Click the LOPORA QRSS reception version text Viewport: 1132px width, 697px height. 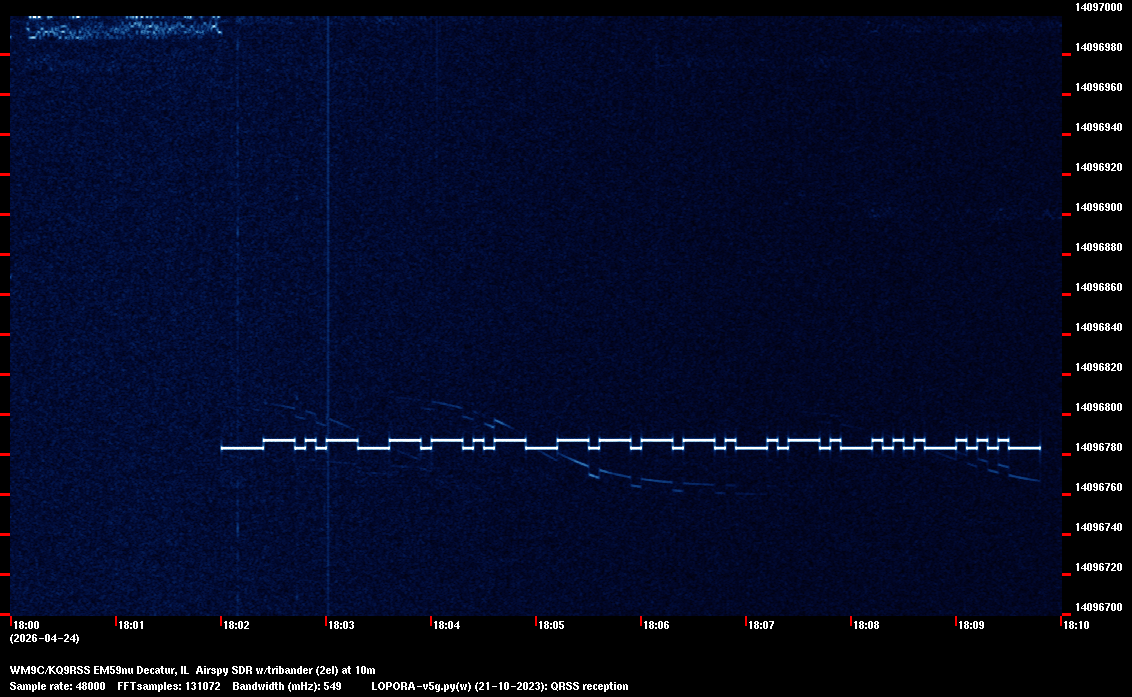499,686
